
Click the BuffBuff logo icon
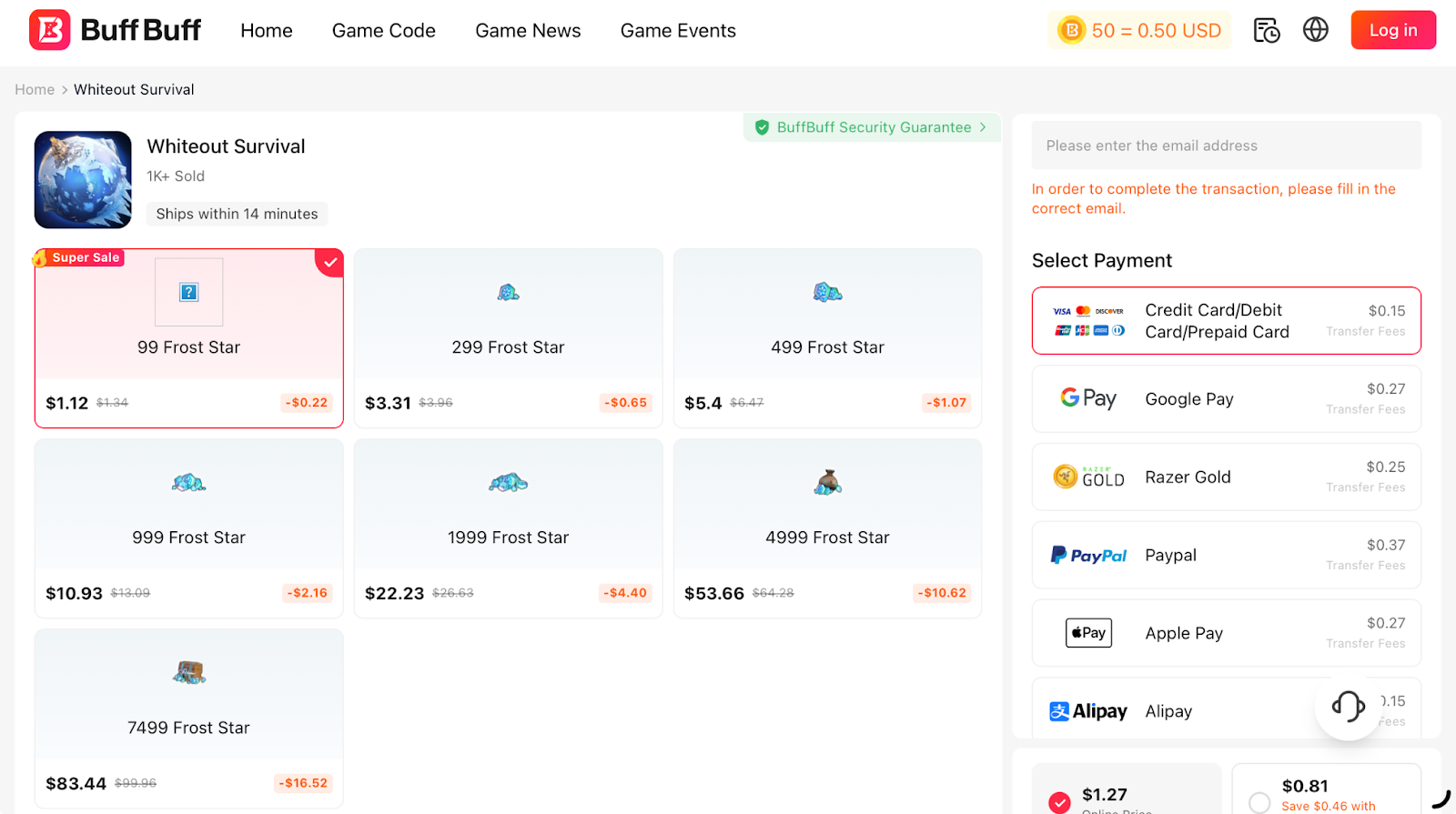(50, 30)
